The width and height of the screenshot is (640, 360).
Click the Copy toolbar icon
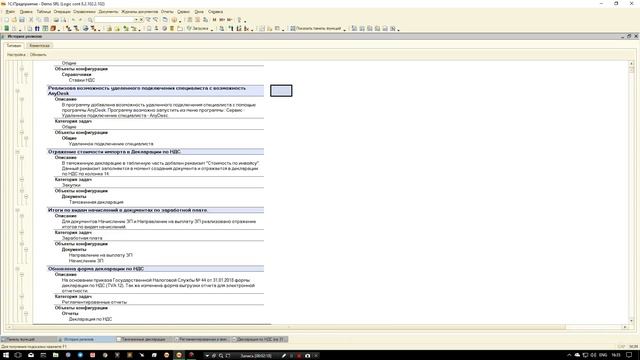click(x=39, y=20)
